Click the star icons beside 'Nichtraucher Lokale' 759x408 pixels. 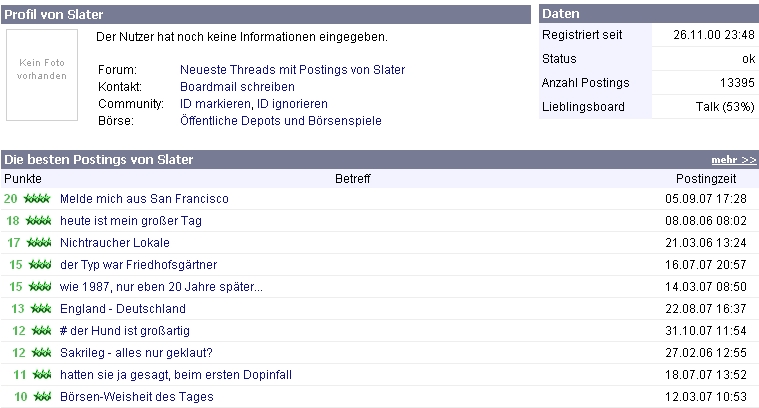38,243
